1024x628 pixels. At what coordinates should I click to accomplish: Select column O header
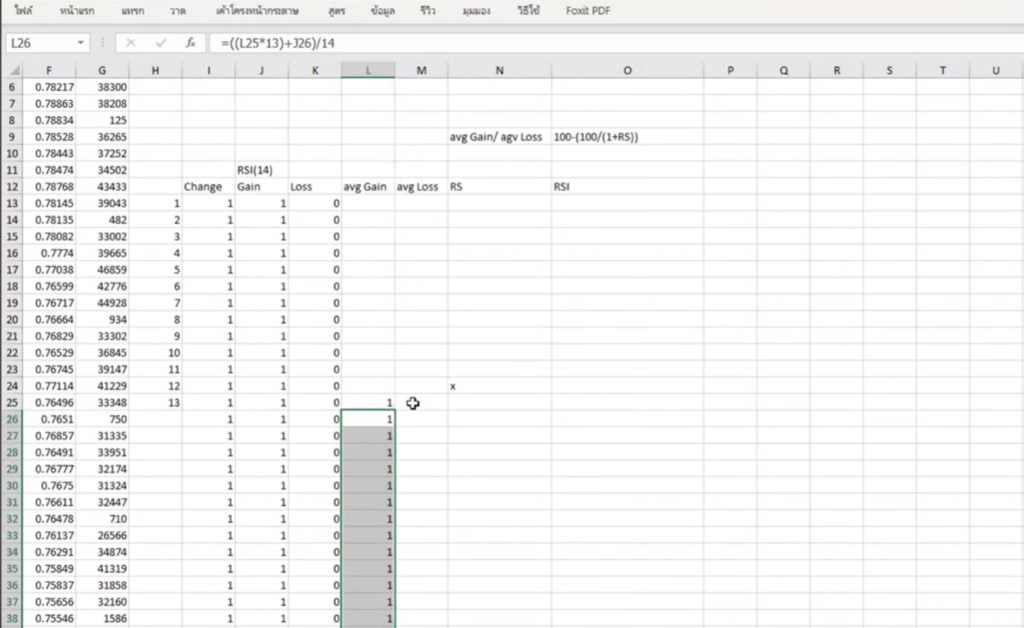point(627,70)
